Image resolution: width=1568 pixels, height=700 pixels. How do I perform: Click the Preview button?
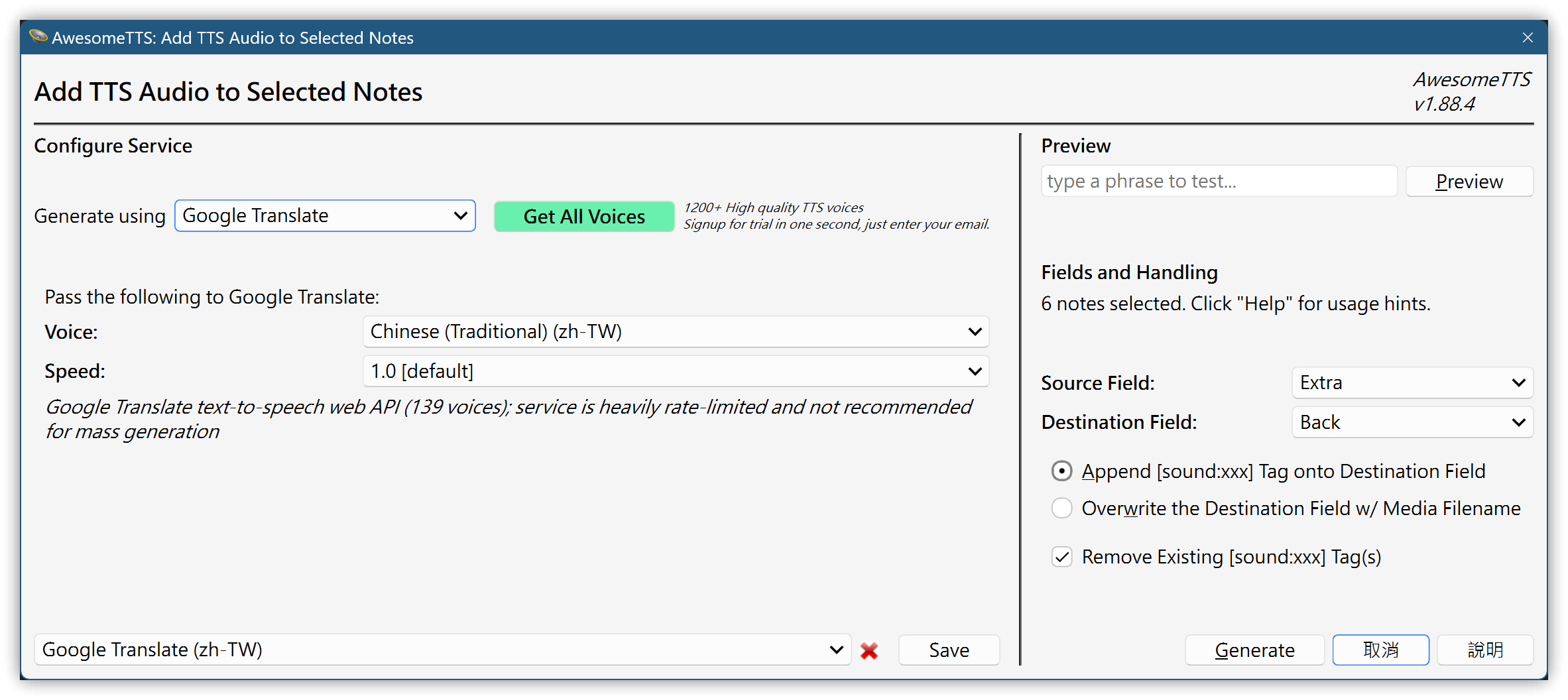[x=1469, y=182]
